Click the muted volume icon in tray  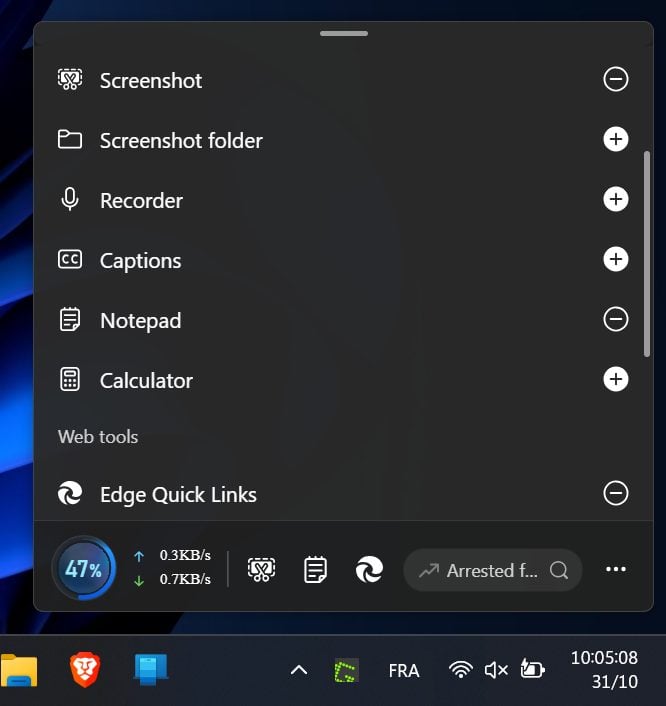tap(496, 670)
